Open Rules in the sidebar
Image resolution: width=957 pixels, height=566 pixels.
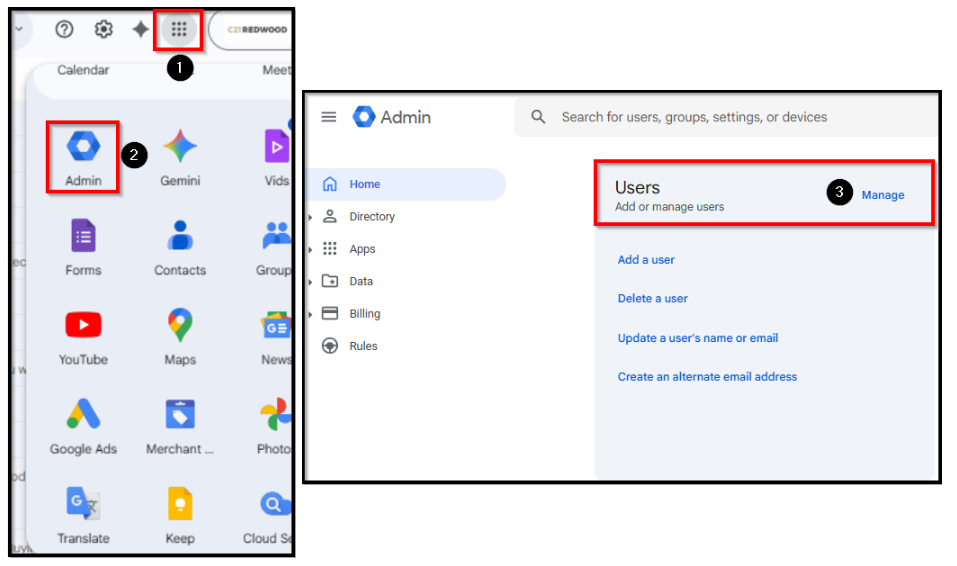pos(363,346)
